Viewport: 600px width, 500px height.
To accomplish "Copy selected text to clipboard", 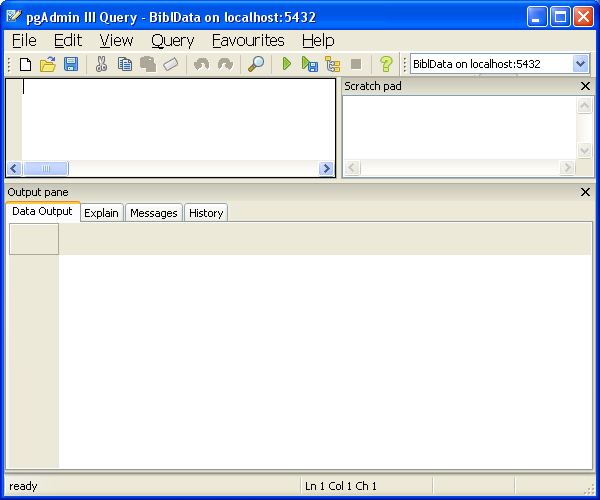I will (x=125, y=64).
